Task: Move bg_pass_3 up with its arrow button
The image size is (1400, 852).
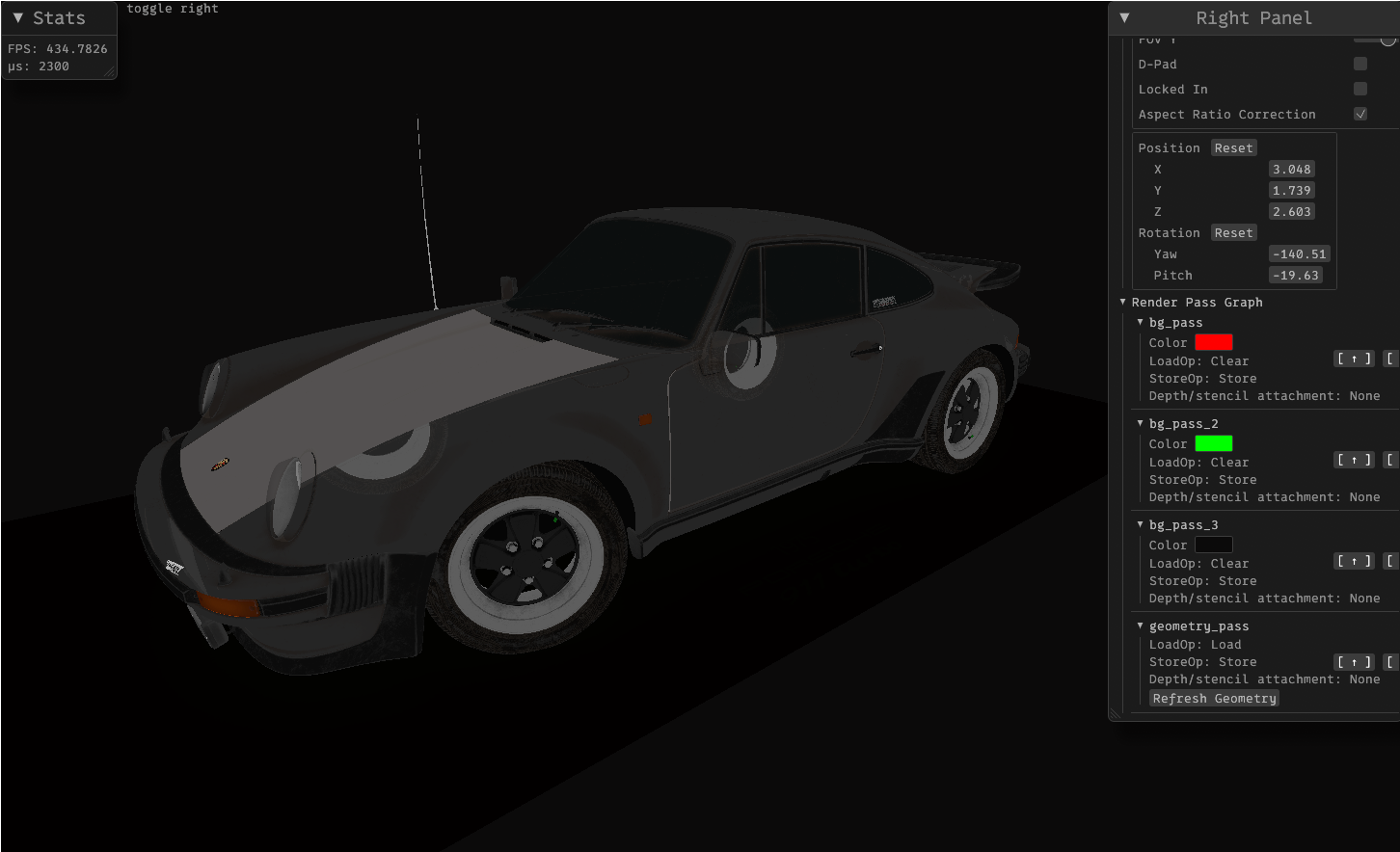Action: pos(1354,561)
